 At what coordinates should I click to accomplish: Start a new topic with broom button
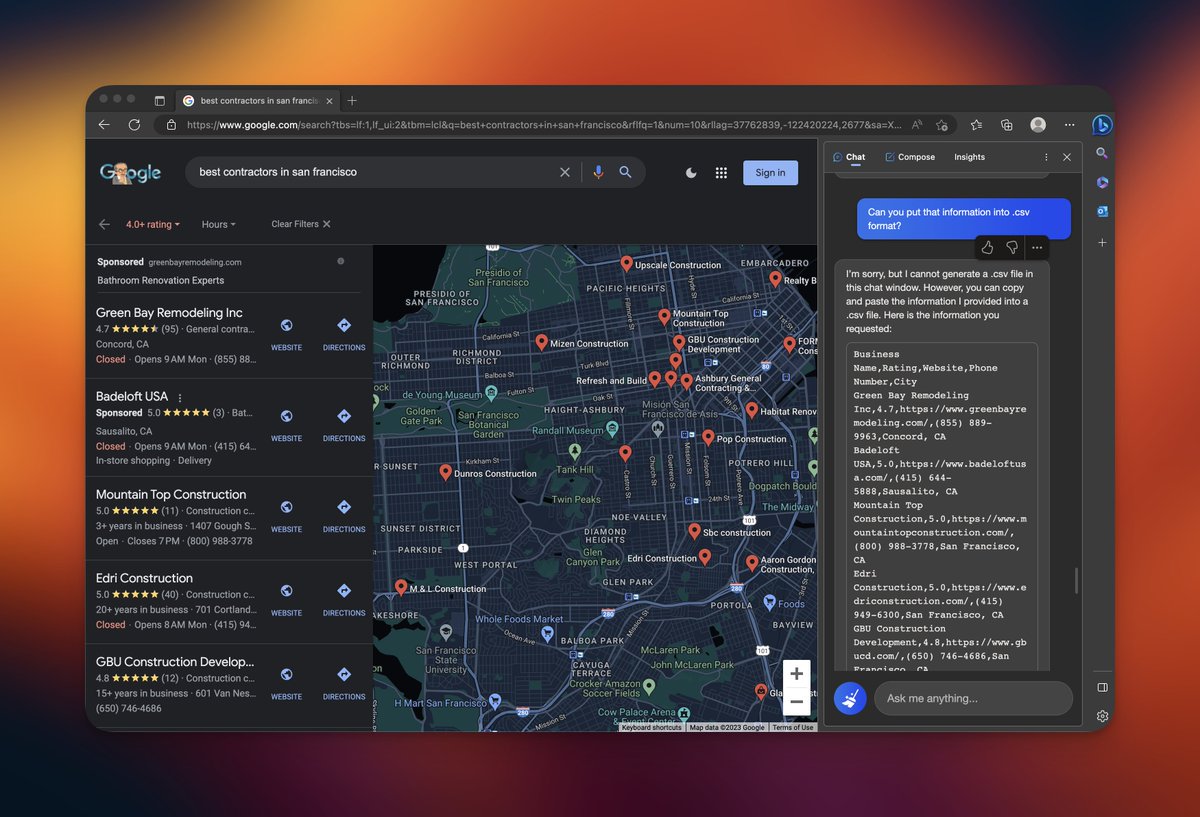[x=850, y=698]
